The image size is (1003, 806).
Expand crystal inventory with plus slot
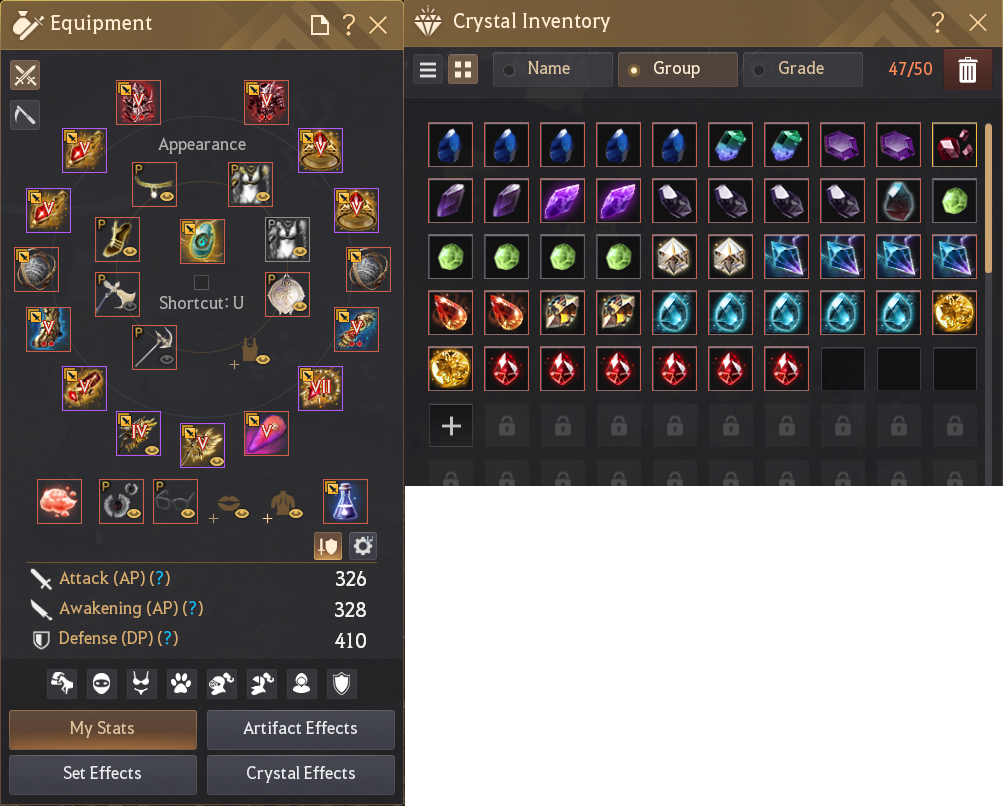click(451, 425)
